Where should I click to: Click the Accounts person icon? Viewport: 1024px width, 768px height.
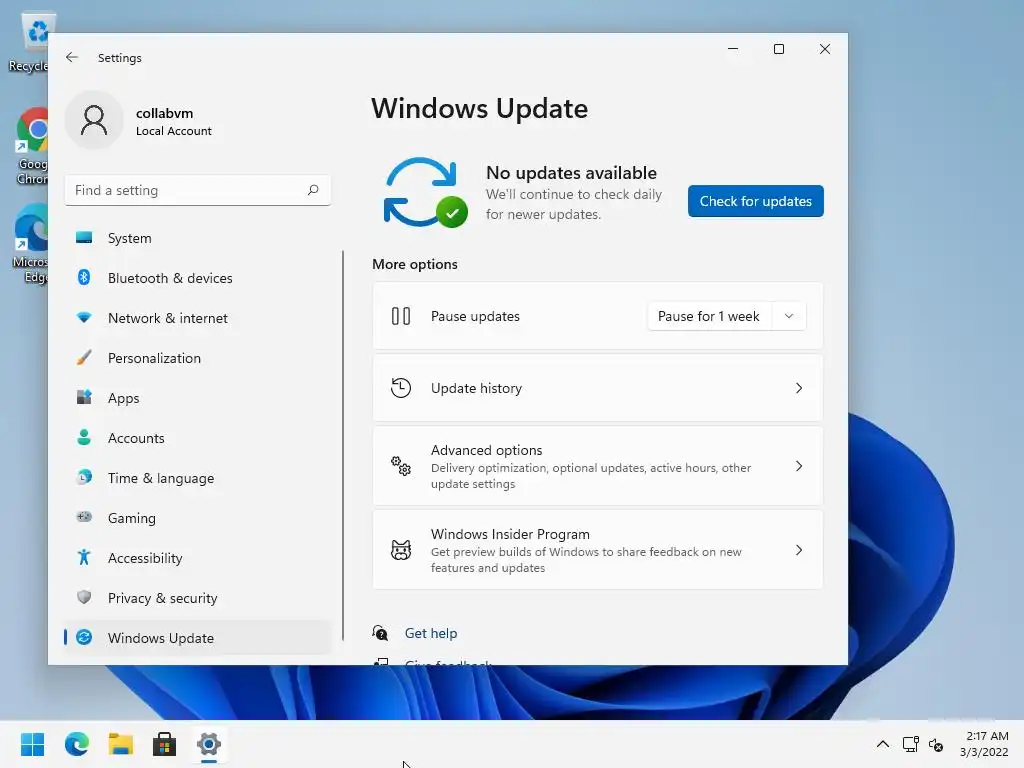pos(84,438)
